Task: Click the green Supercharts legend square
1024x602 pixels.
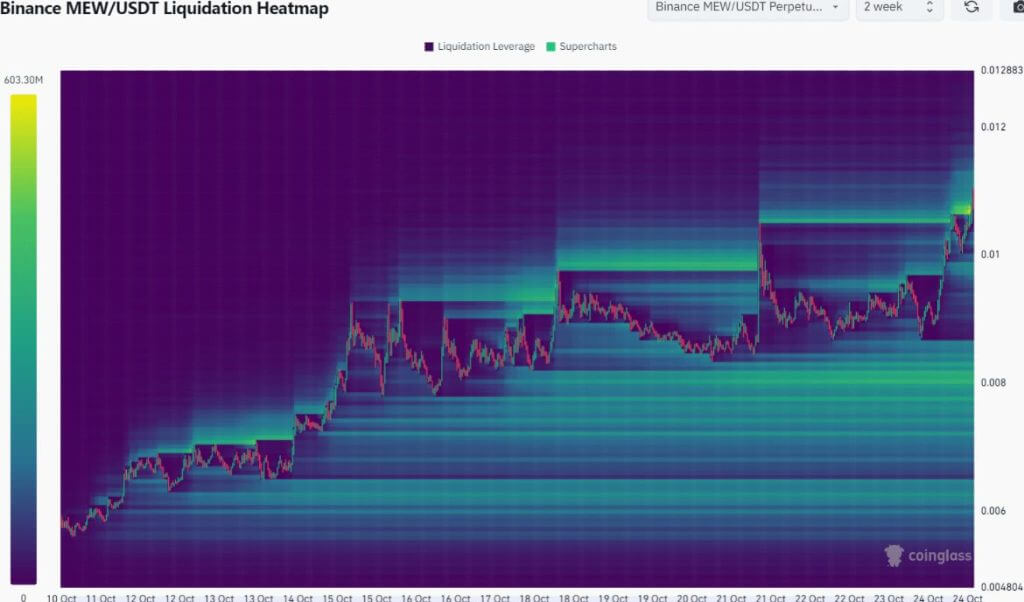Action: (x=550, y=47)
